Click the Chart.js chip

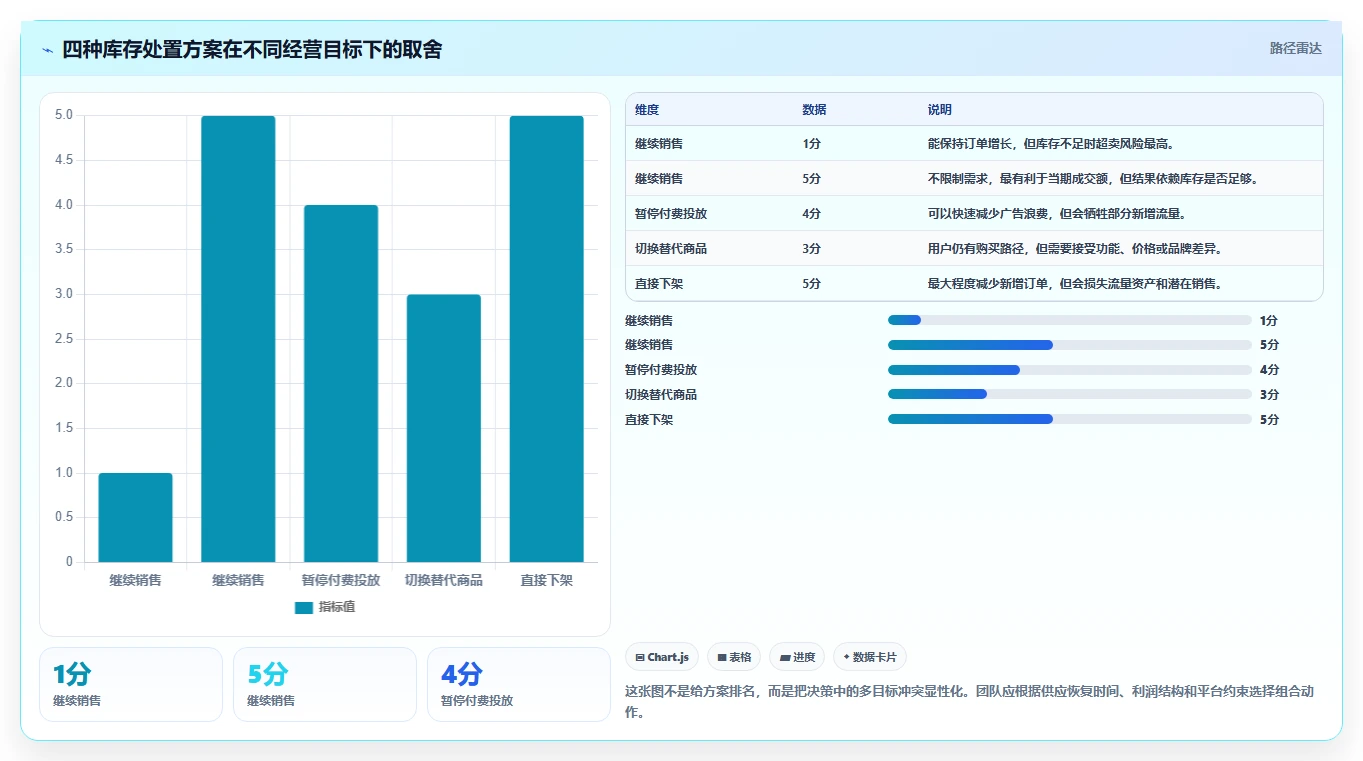point(662,657)
